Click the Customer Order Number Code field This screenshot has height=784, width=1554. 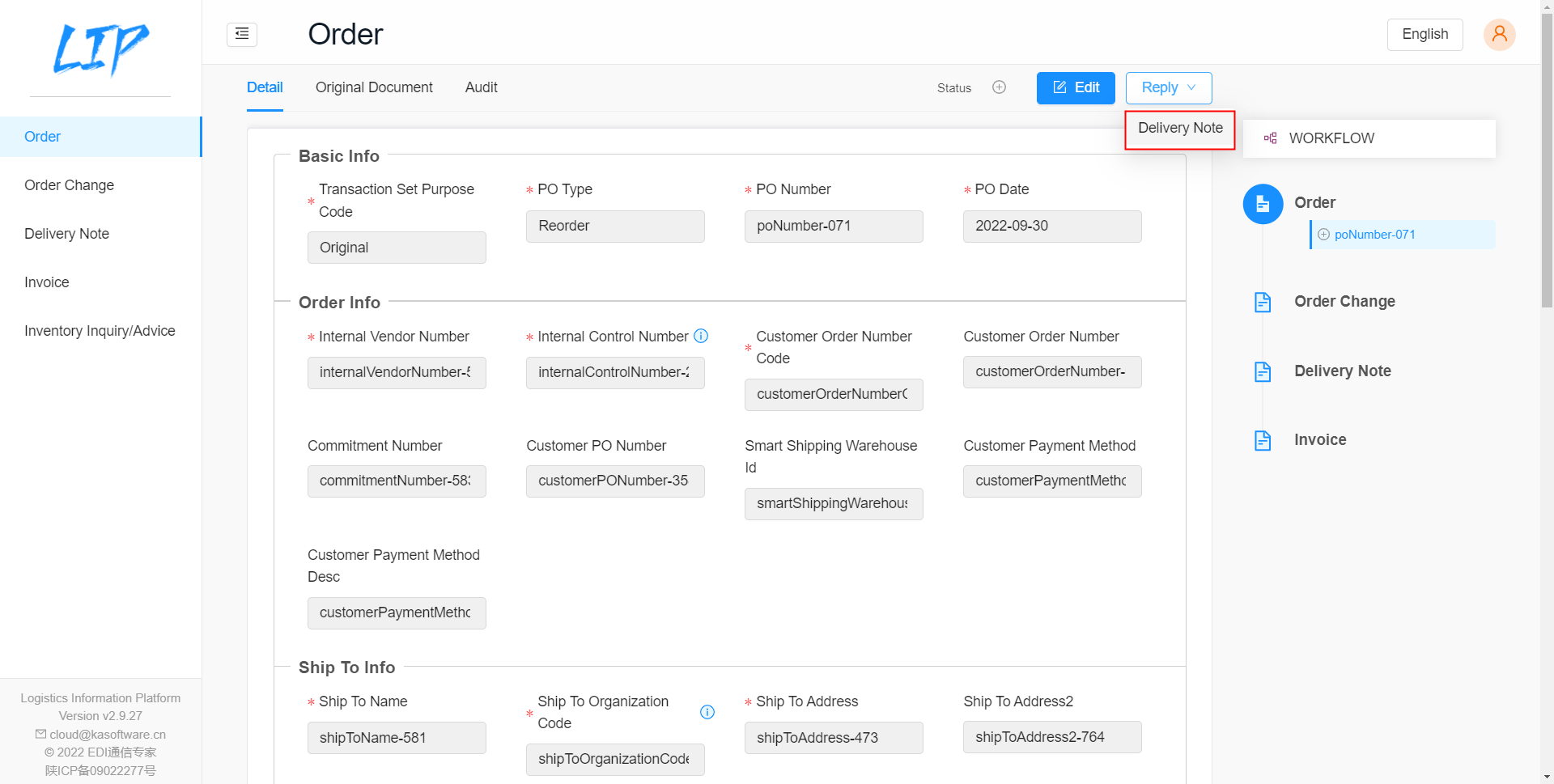[834, 394]
